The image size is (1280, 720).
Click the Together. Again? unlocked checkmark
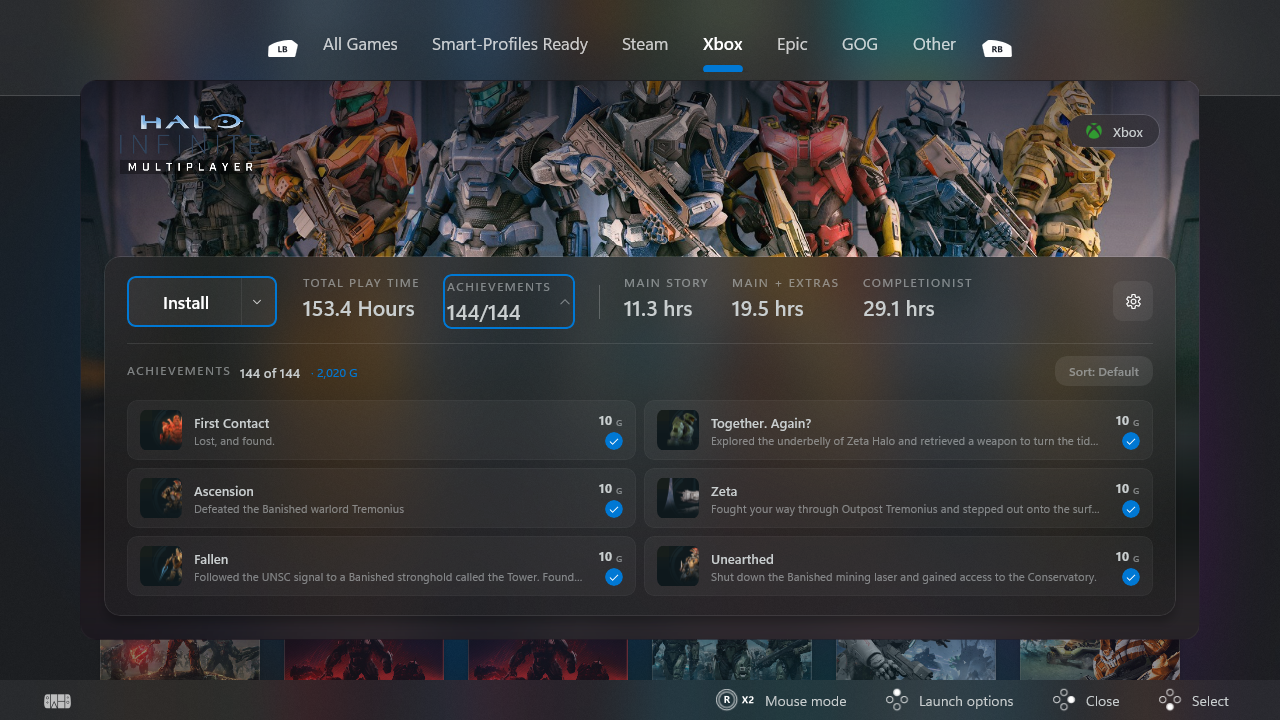[1131, 441]
